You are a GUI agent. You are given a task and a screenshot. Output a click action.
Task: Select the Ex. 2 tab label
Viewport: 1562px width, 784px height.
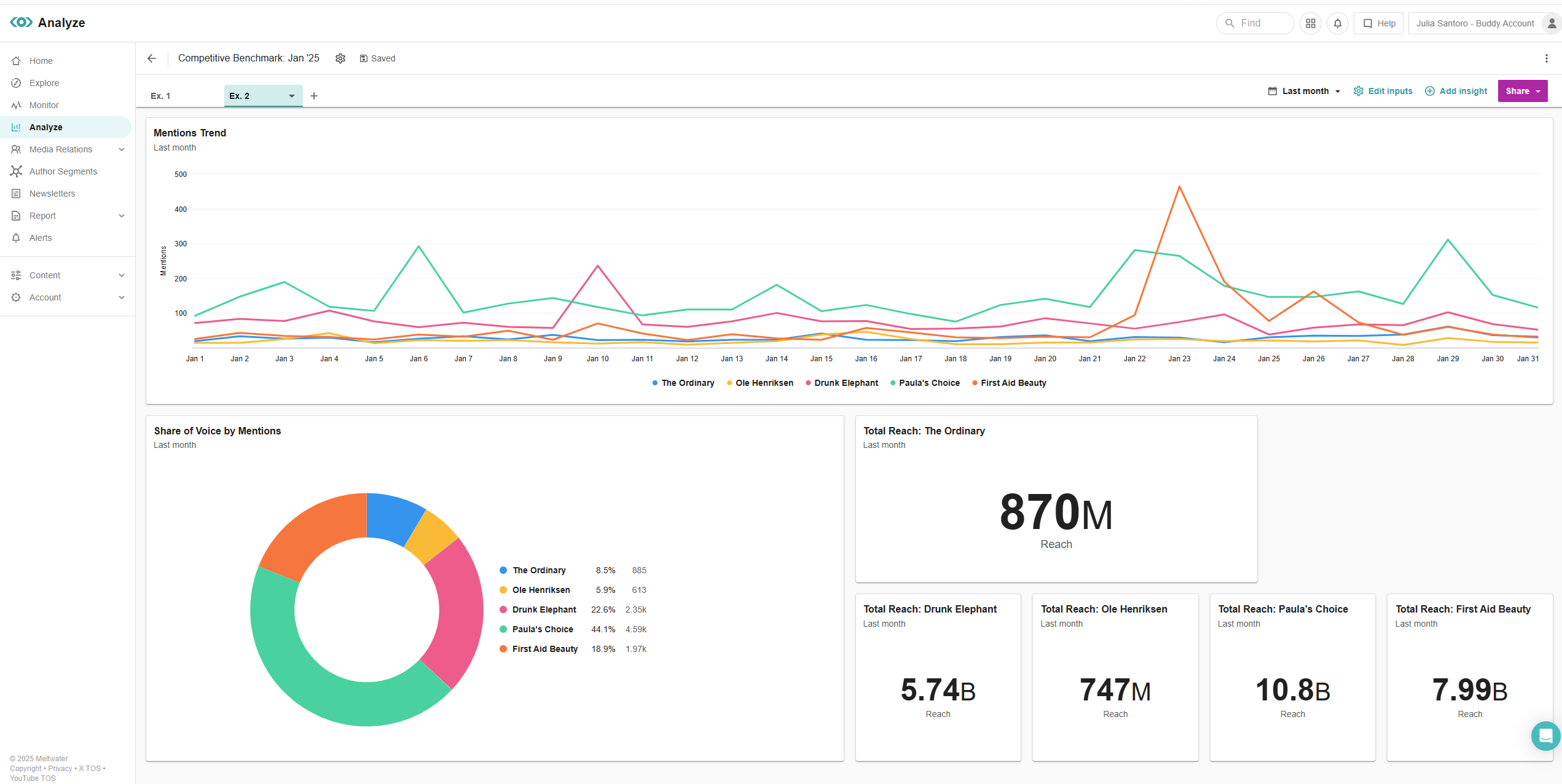[x=239, y=96]
